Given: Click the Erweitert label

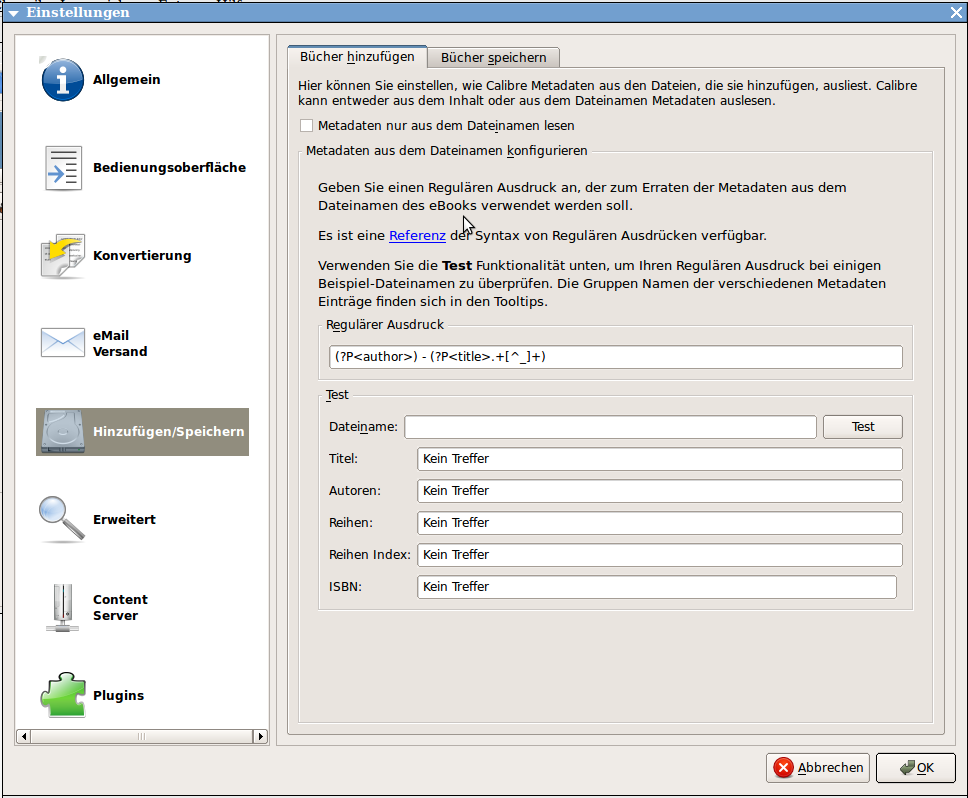Looking at the screenshot, I should coord(124,520).
